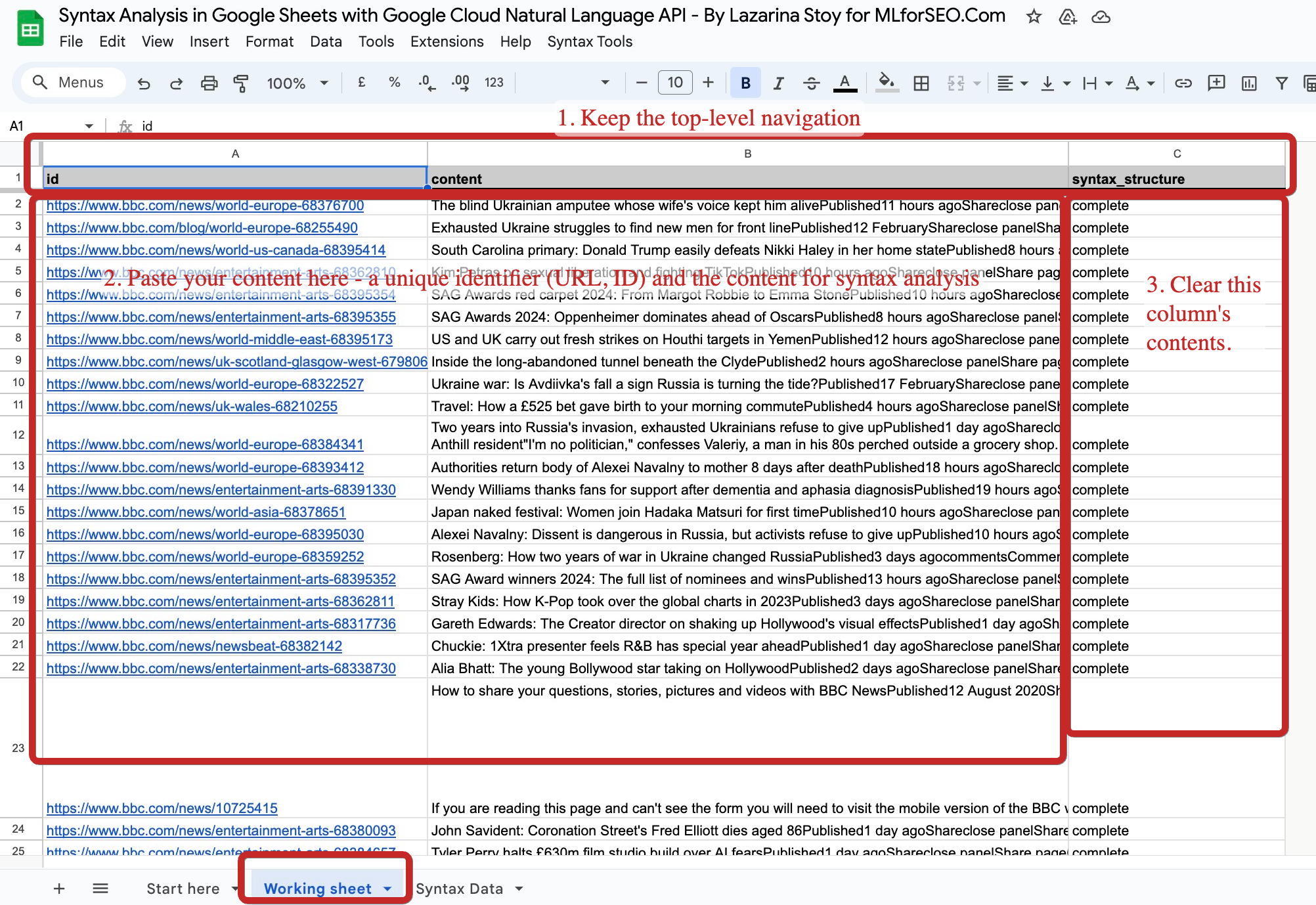Toggle strikethrough formatting
The height and width of the screenshot is (905, 1316).
click(x=812, y=83)
